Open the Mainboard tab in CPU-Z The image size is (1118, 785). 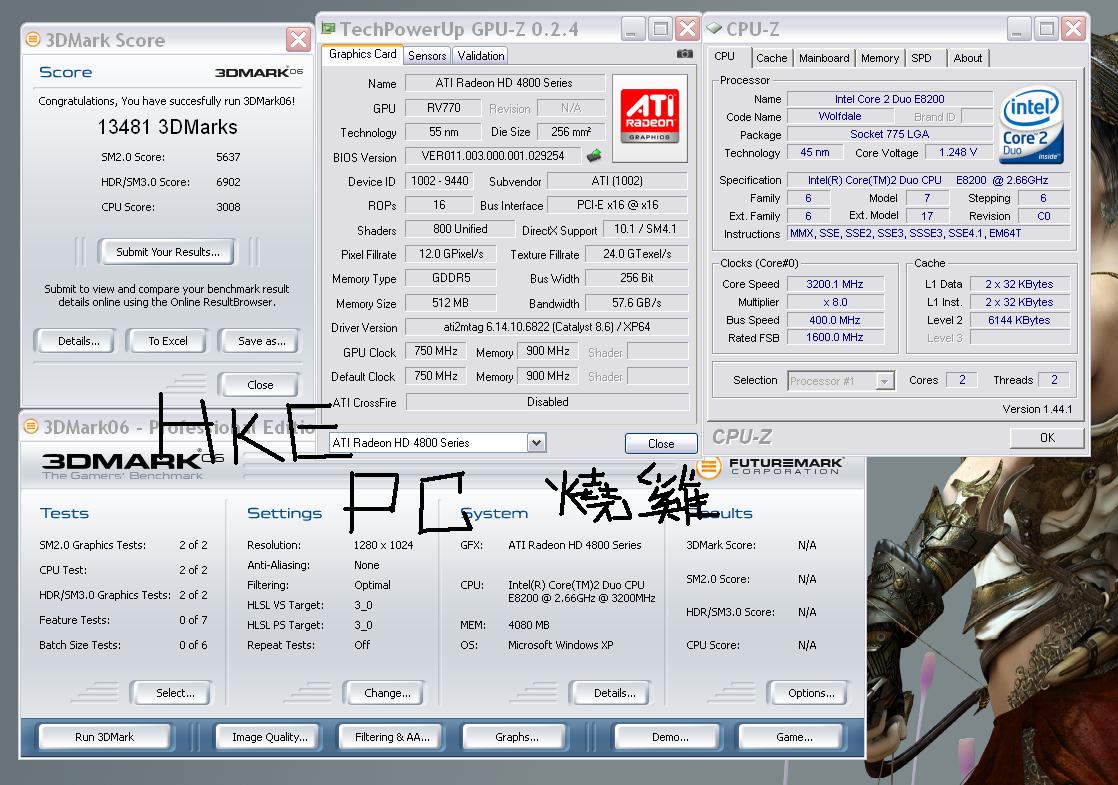pyautogui.click(x=824, y=58)
